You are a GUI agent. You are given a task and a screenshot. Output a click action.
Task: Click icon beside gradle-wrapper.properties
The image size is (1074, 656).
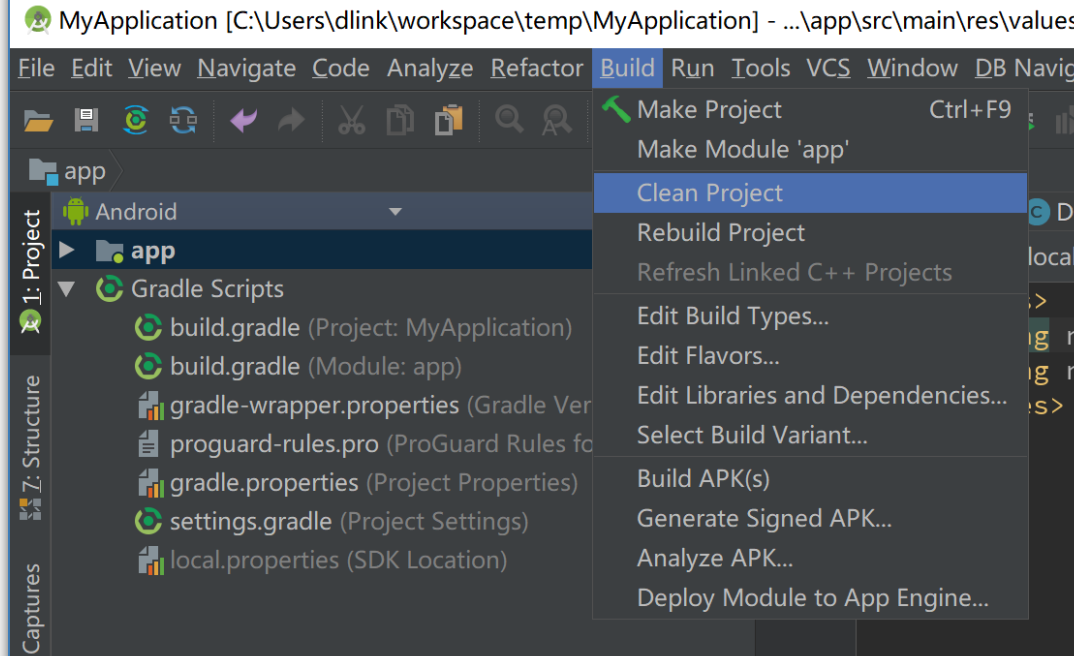point(151,405)
